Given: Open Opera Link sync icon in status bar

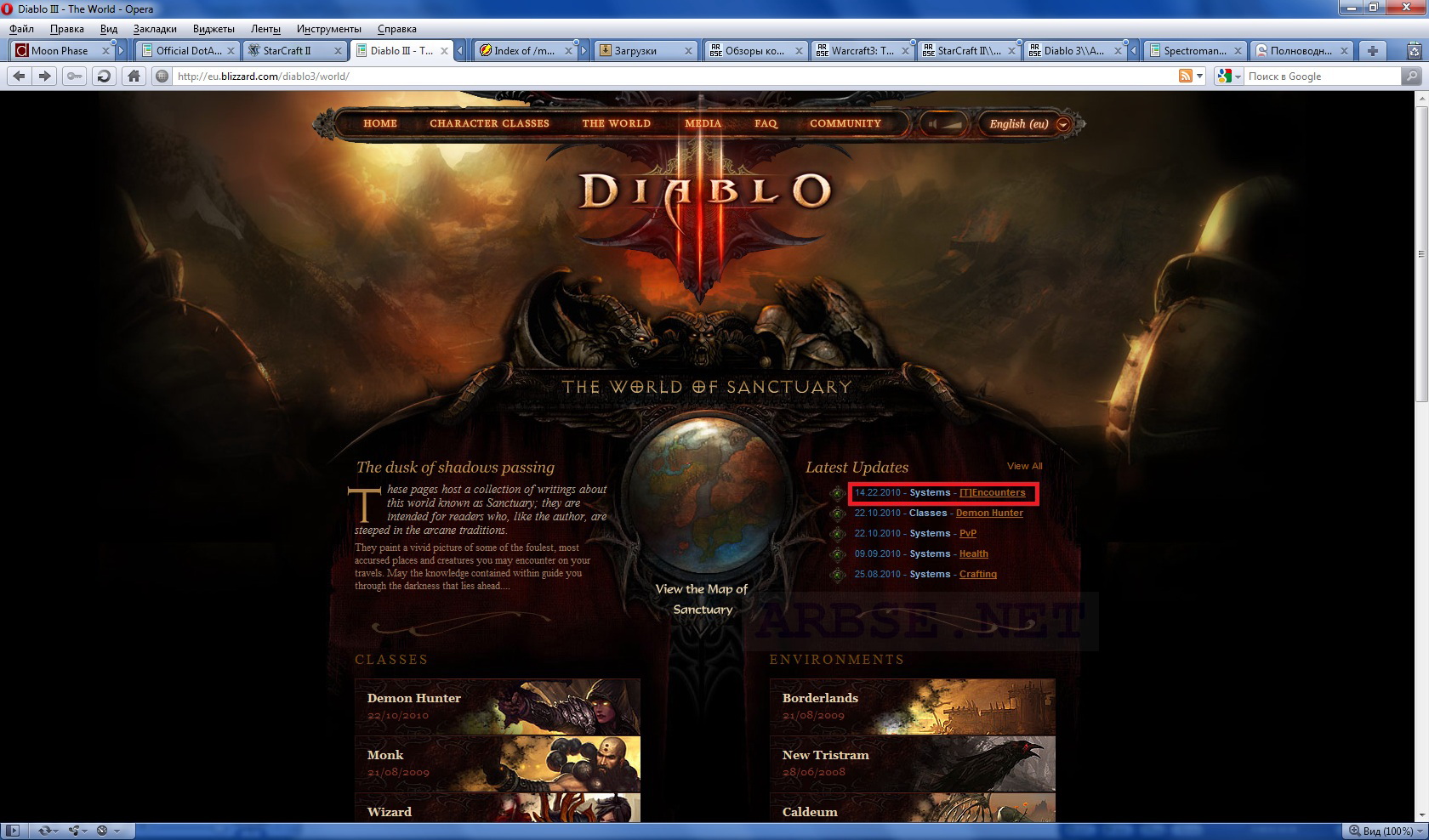Looking at the screenshot, I should pos(47,831).
